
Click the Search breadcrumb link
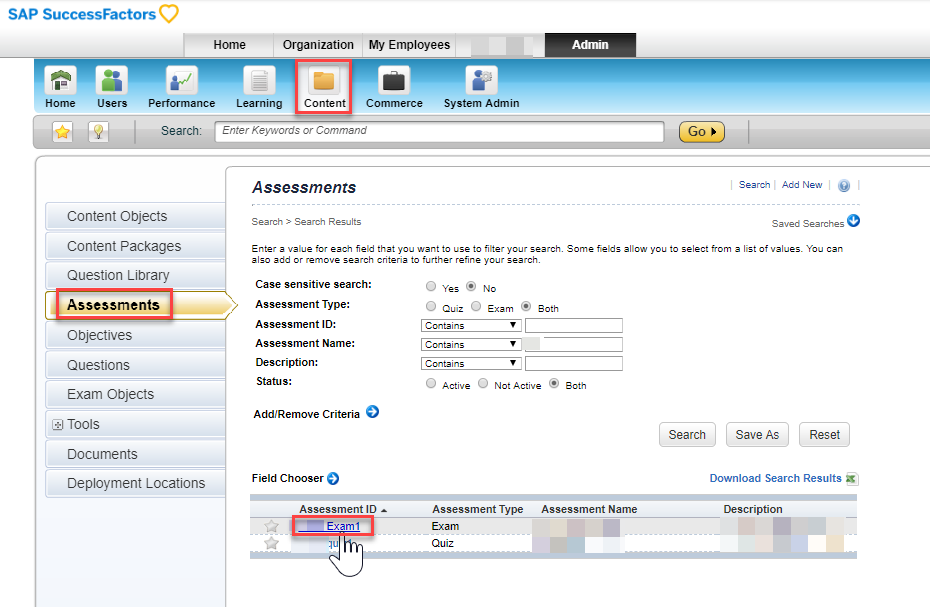point(267,221)
